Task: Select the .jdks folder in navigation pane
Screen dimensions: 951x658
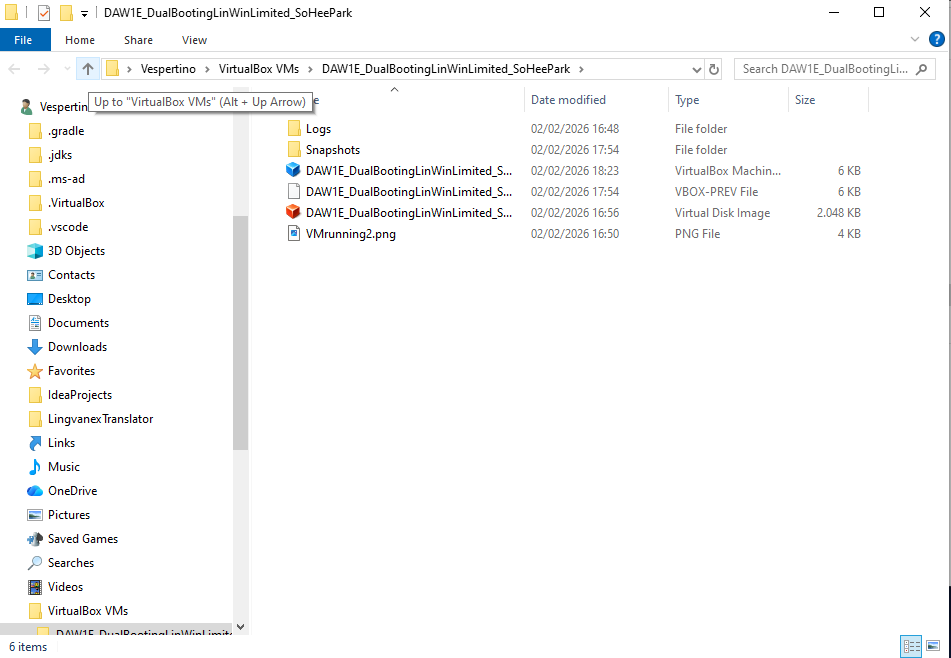Action: [x=59, y=155]
